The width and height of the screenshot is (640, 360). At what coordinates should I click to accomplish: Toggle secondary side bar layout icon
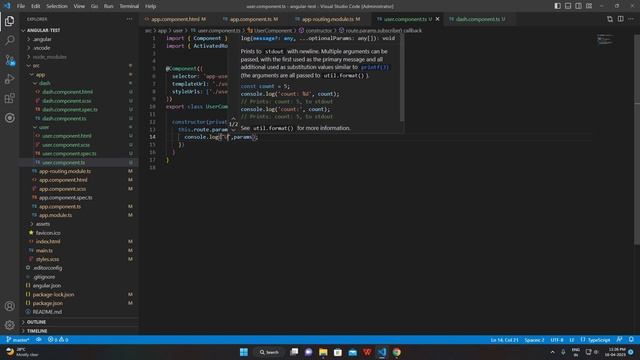(x=578, y=6)
